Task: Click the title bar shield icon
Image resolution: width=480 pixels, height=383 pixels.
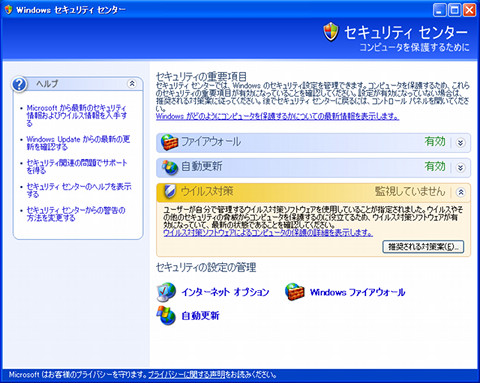Action: click(x=8, y=10)
